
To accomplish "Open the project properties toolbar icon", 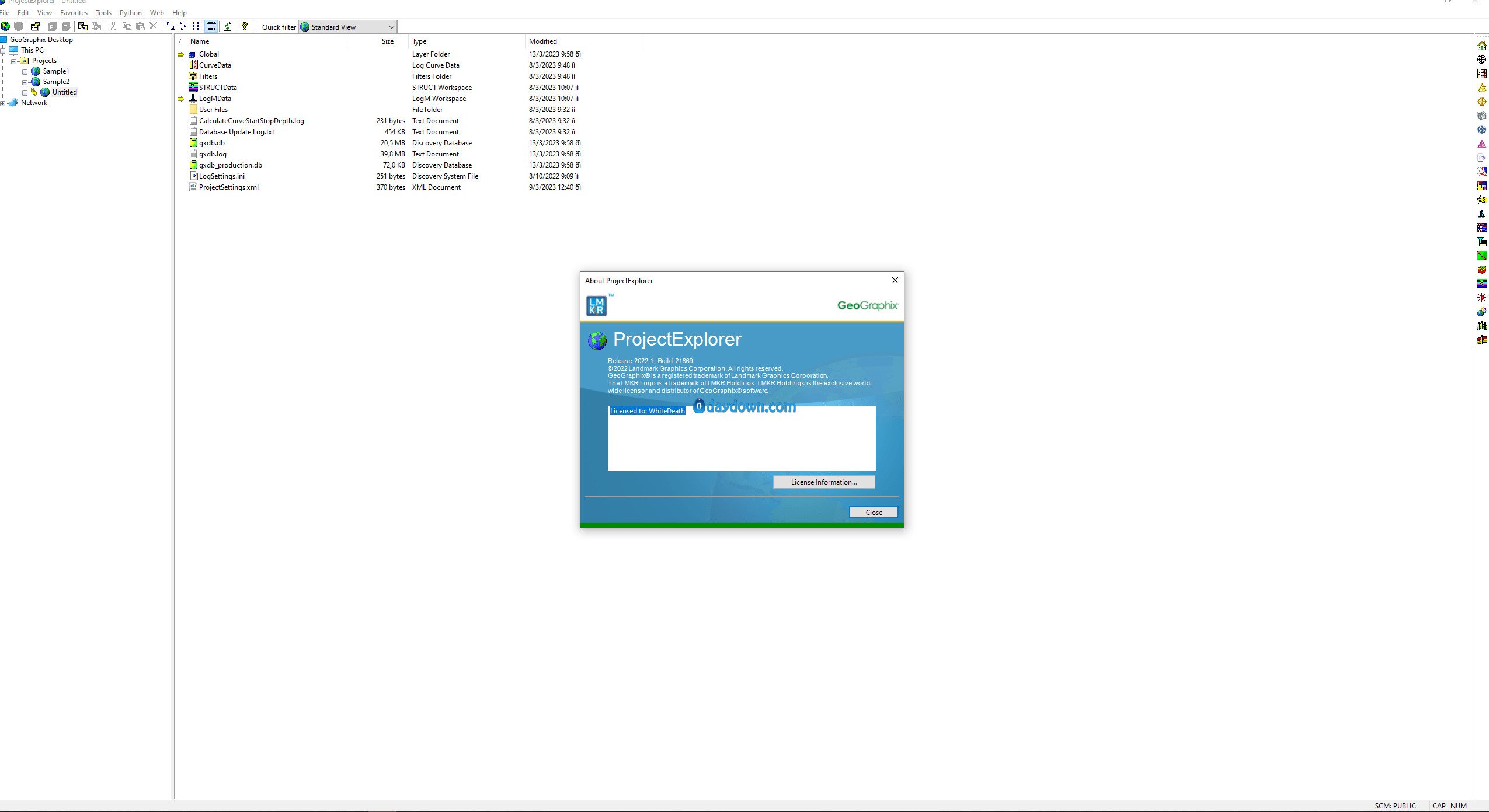I will pyautogui.click(x=36, y=26).
